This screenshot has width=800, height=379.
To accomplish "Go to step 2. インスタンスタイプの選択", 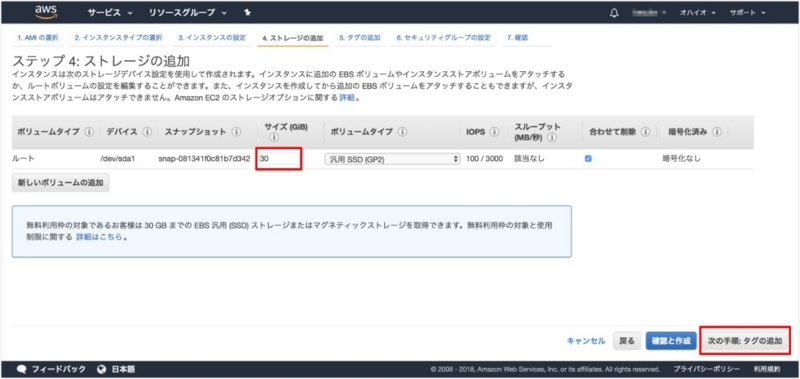I will tap(118, 38).
